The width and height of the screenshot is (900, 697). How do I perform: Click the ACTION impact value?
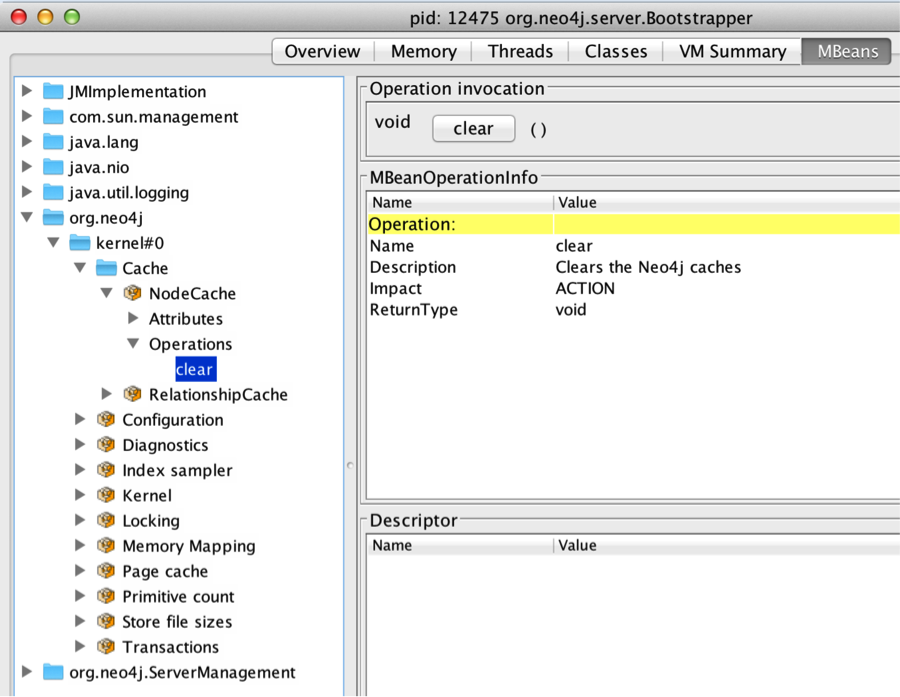[585, 288]
